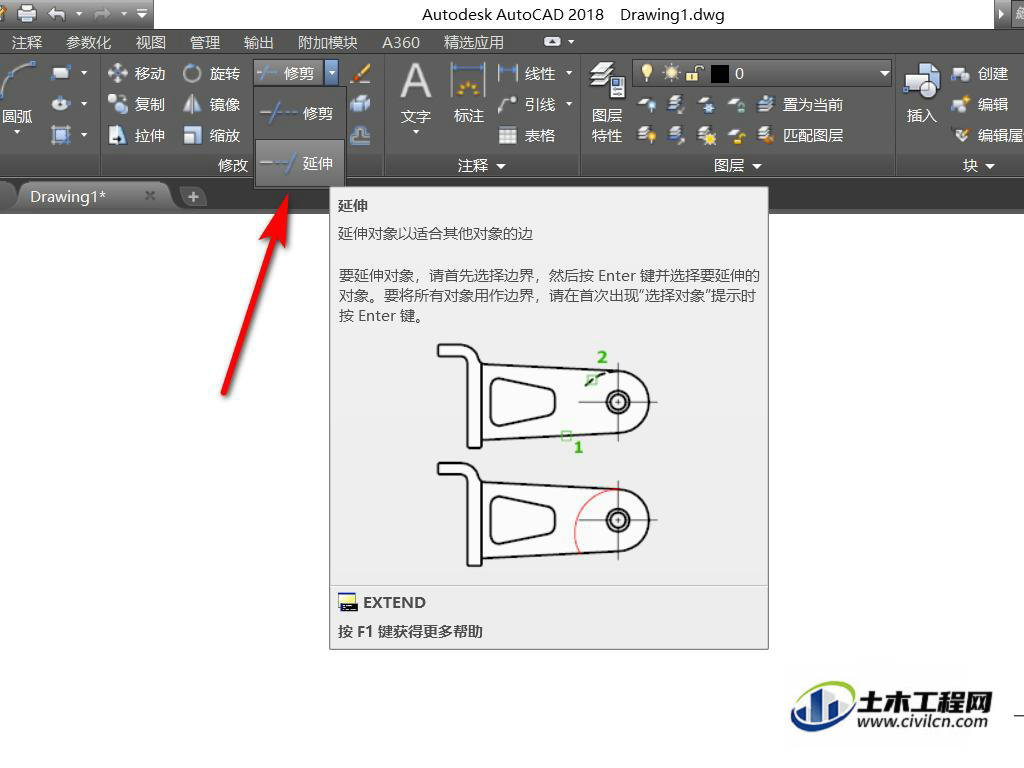The width and height of the screenshot is (1024, 768).
Task: Switch to the 视图 ribbon tab
Action: click(x=151, y=42)
